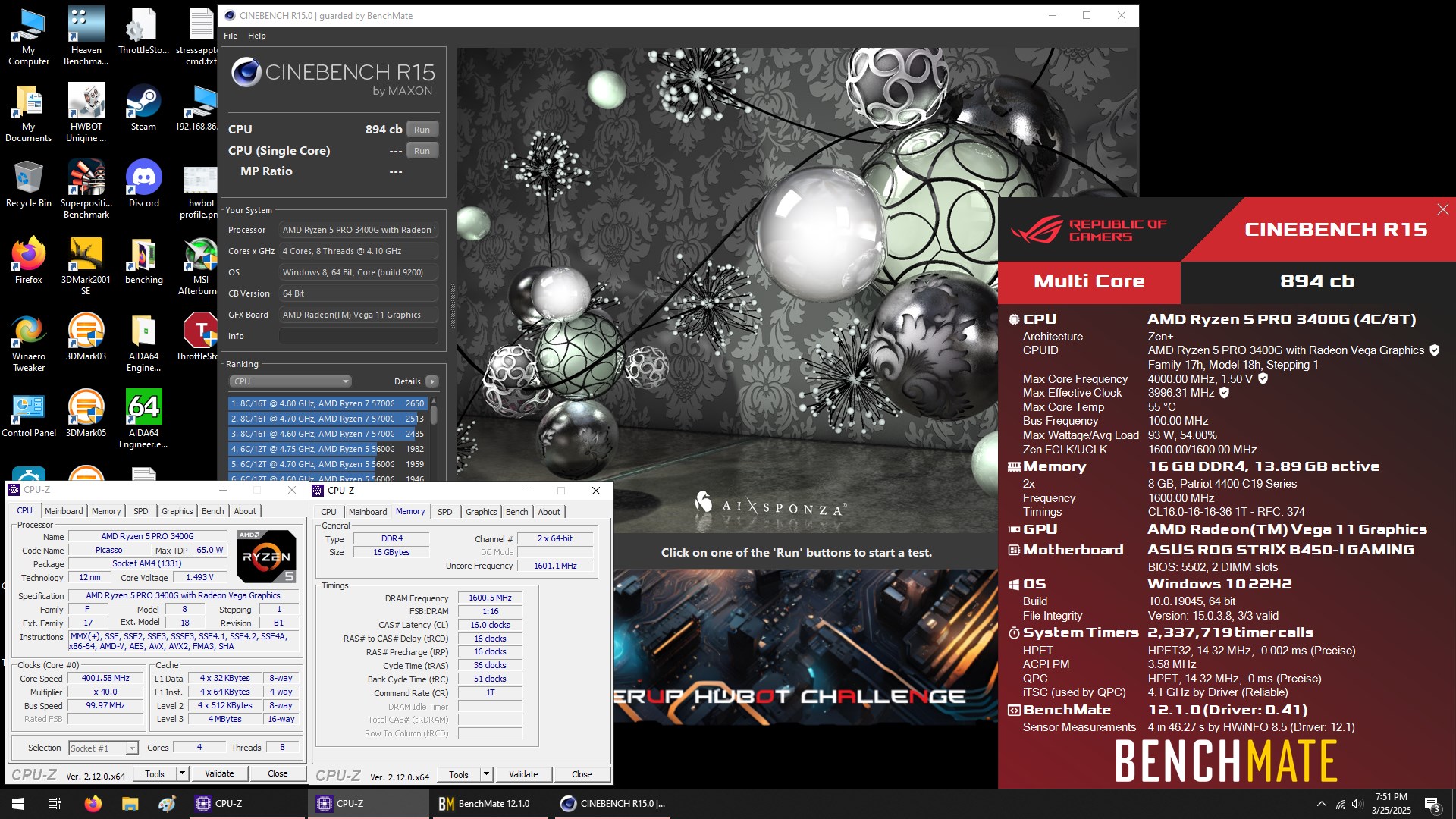Click DRAM Frequency value 1600.5 MHz

click(x=490, y=598)
